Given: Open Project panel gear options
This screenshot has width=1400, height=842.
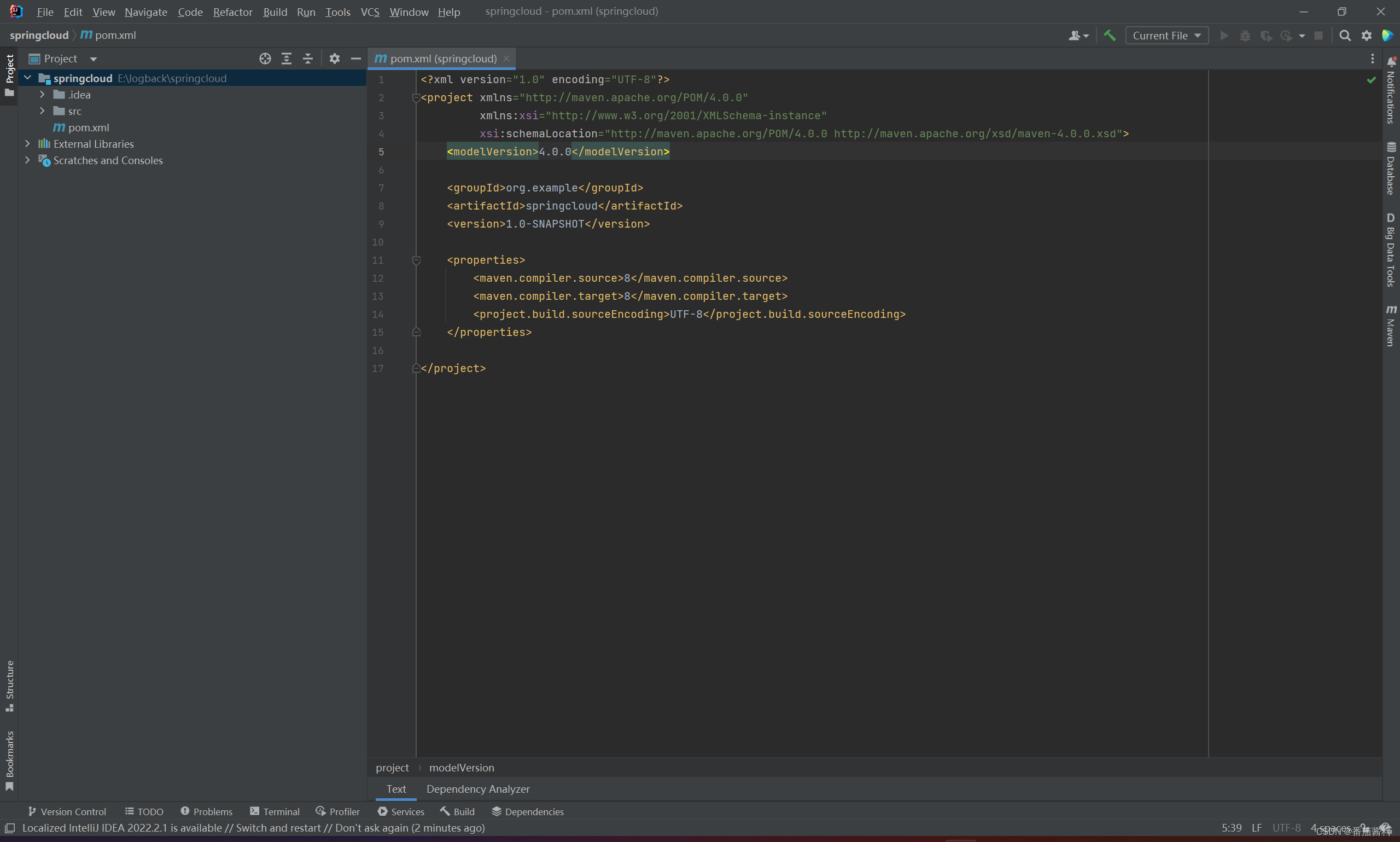Looking at the screenshot, I should (x=335, y=59).
